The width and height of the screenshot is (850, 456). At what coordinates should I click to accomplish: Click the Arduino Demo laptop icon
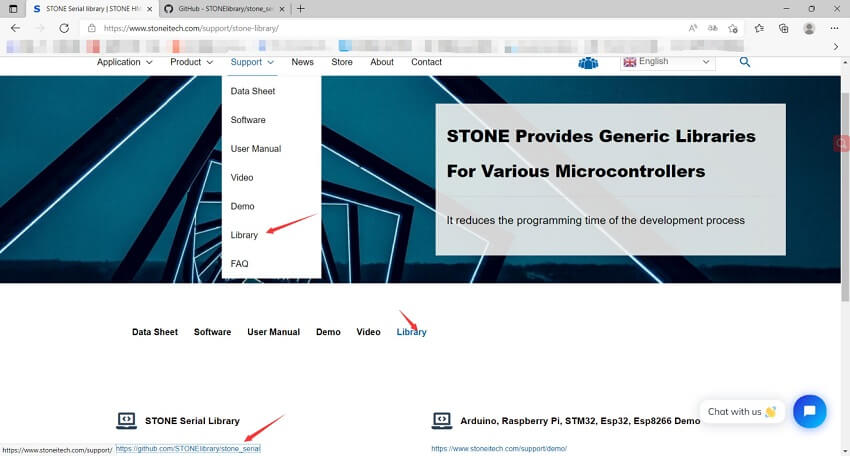tap(442, 421)
